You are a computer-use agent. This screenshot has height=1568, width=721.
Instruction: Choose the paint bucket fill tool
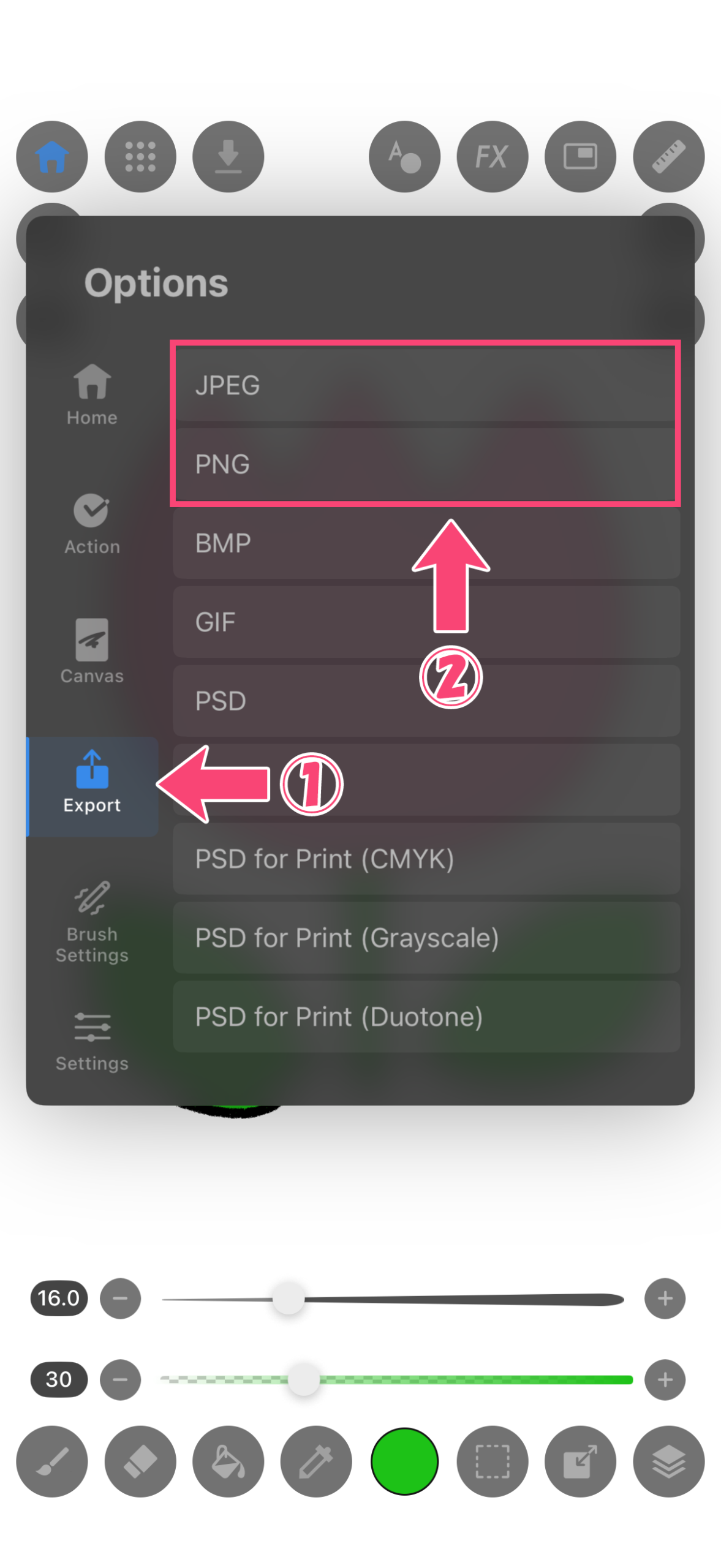click(x=228, y=1461)
